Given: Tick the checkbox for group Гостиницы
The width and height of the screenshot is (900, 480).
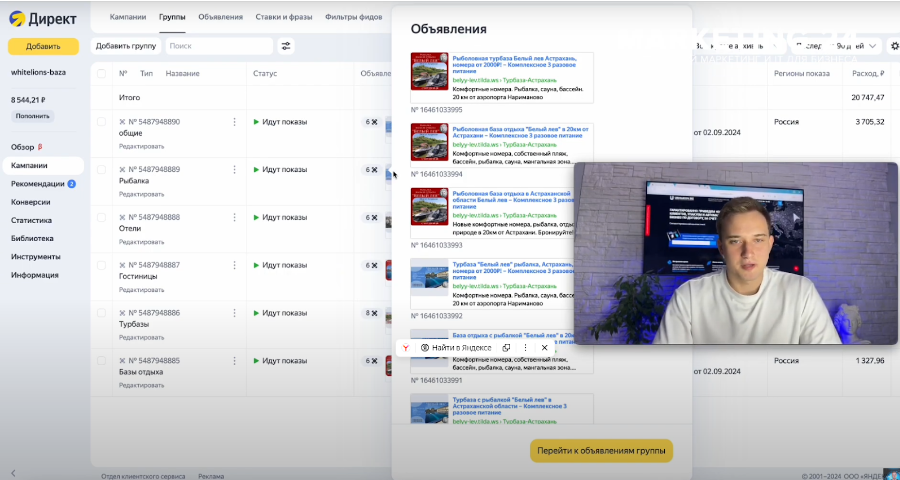Looking at the screenshot, I should coord(101,265).
